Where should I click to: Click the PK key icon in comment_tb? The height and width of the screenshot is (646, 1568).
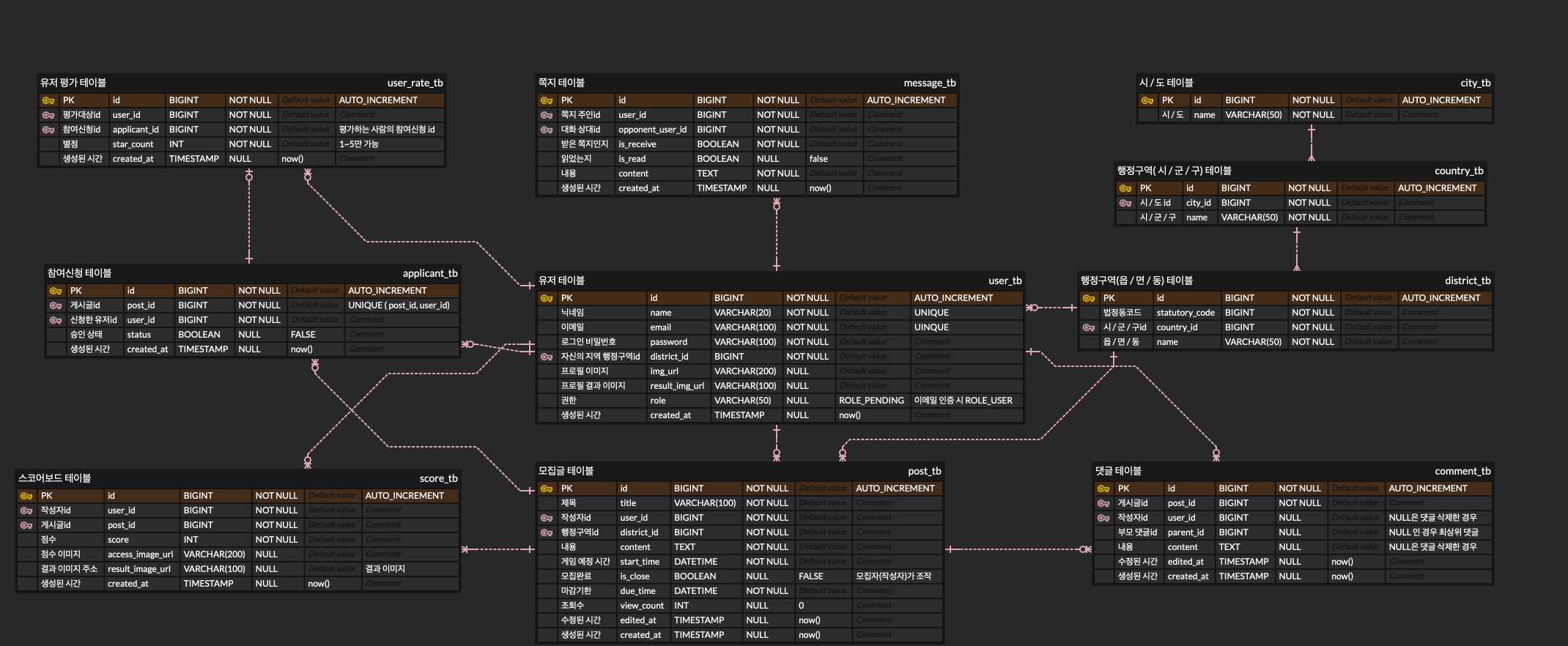(x=1103, y=489)
